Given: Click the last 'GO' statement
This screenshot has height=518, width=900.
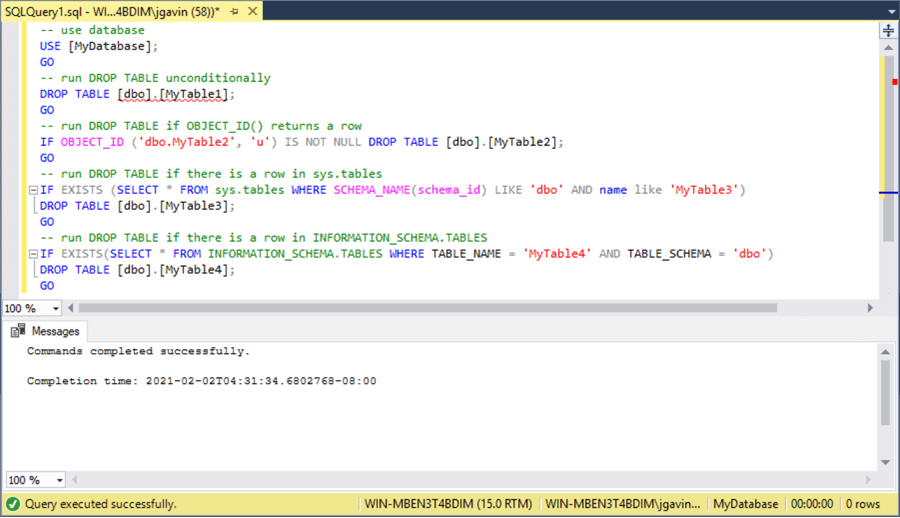Looking at the screenshot, I should (47, 286).
